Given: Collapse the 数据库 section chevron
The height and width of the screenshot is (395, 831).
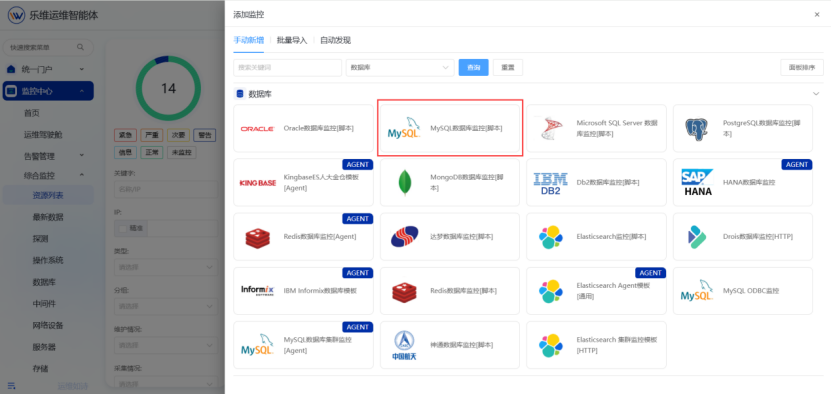Looking at the screenshot, I should (x=816, y=94).
